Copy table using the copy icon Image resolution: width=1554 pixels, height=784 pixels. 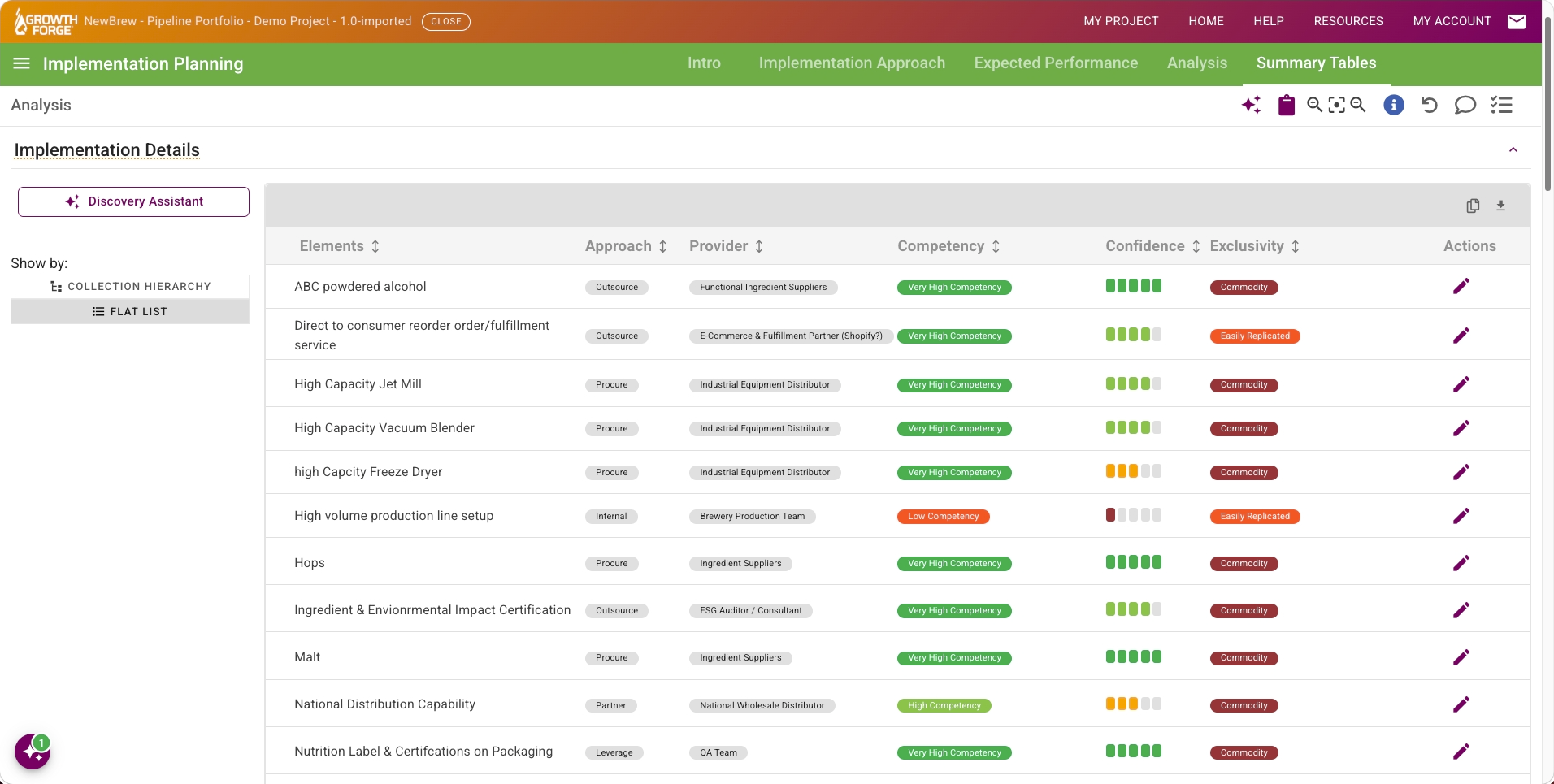click(1473, 206)
